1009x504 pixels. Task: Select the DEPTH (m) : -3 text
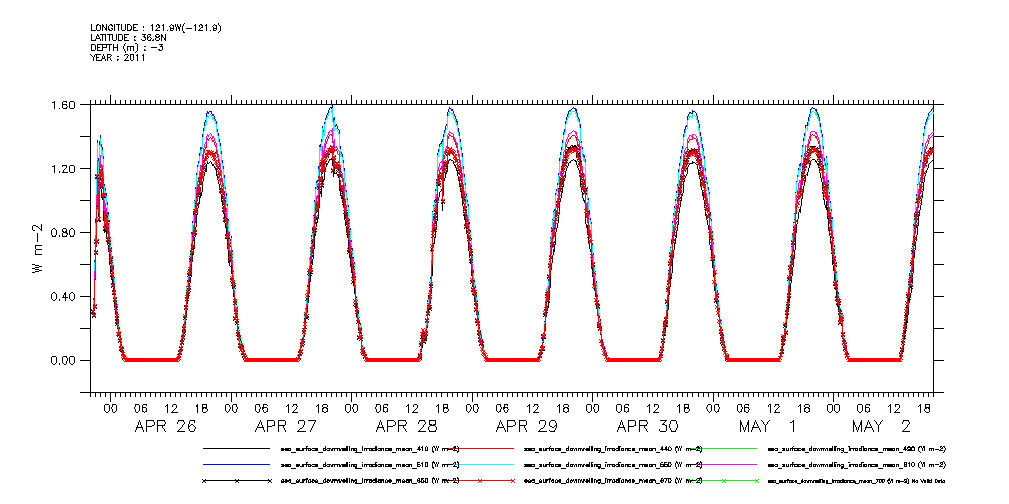point(127,48)
